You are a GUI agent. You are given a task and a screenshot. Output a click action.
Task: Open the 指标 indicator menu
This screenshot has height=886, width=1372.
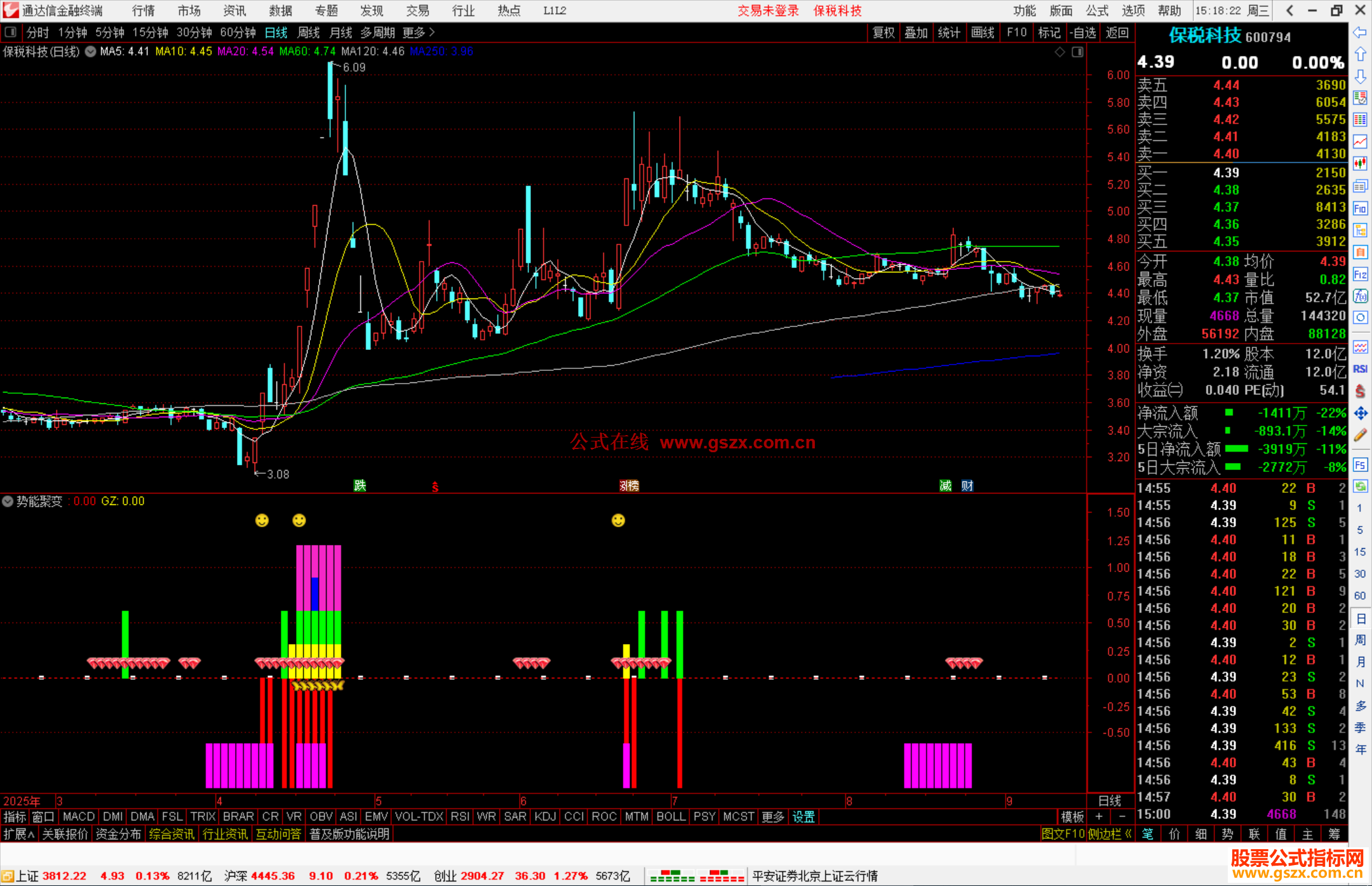15,817
